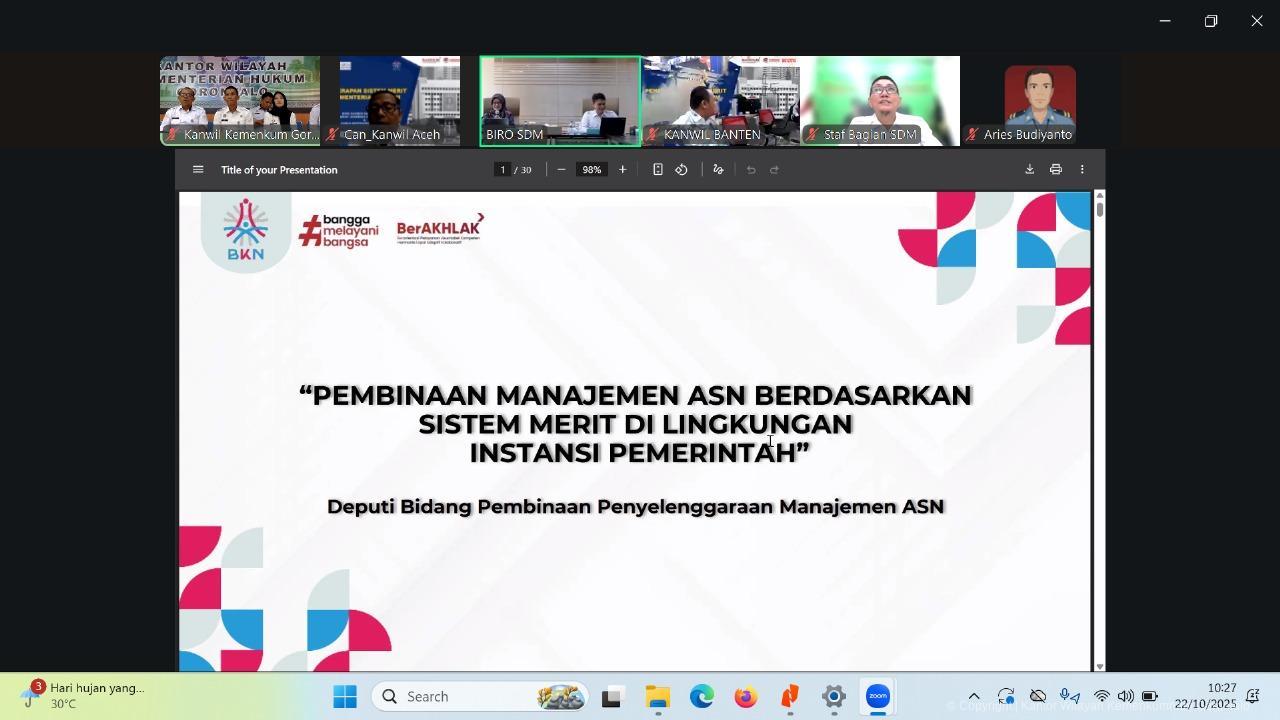Open Firefox from the taskbar
Viewport: 1280px width, 720px height.
point(745,697)
